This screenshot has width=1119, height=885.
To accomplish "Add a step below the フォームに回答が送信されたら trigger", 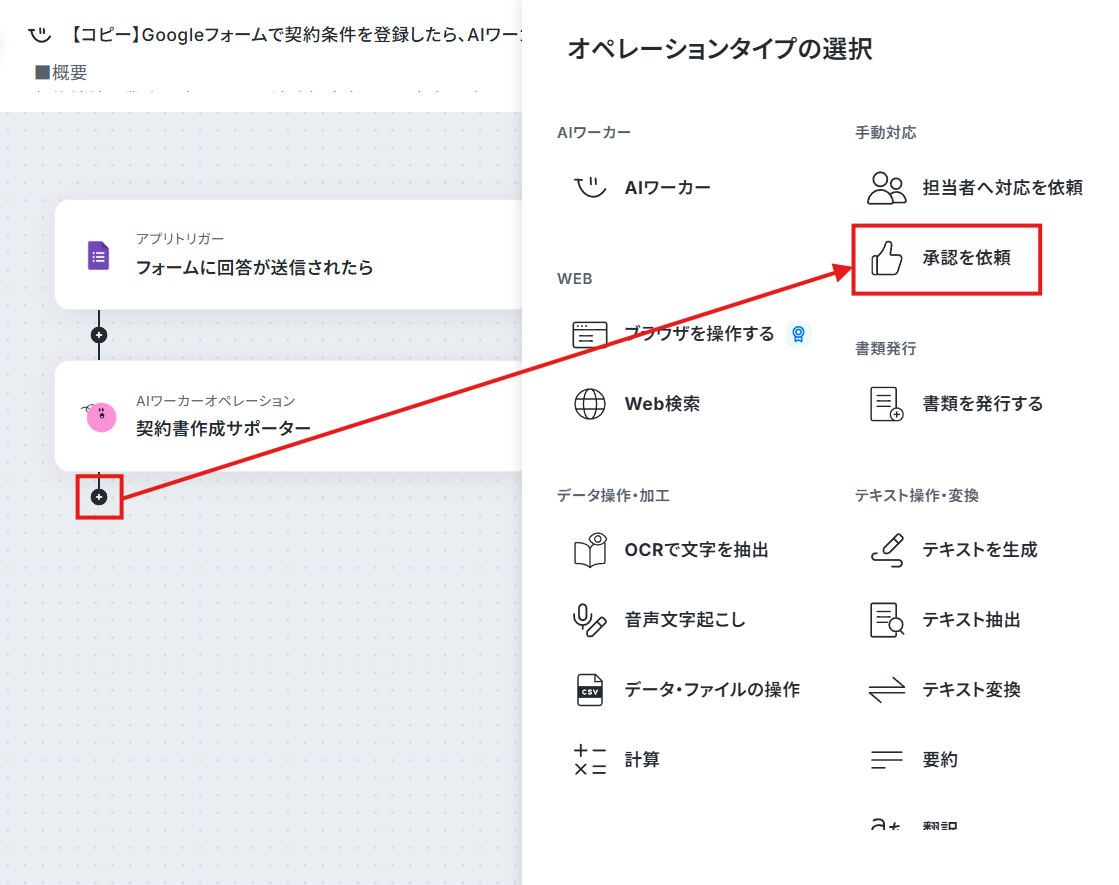I will (99, 335).
